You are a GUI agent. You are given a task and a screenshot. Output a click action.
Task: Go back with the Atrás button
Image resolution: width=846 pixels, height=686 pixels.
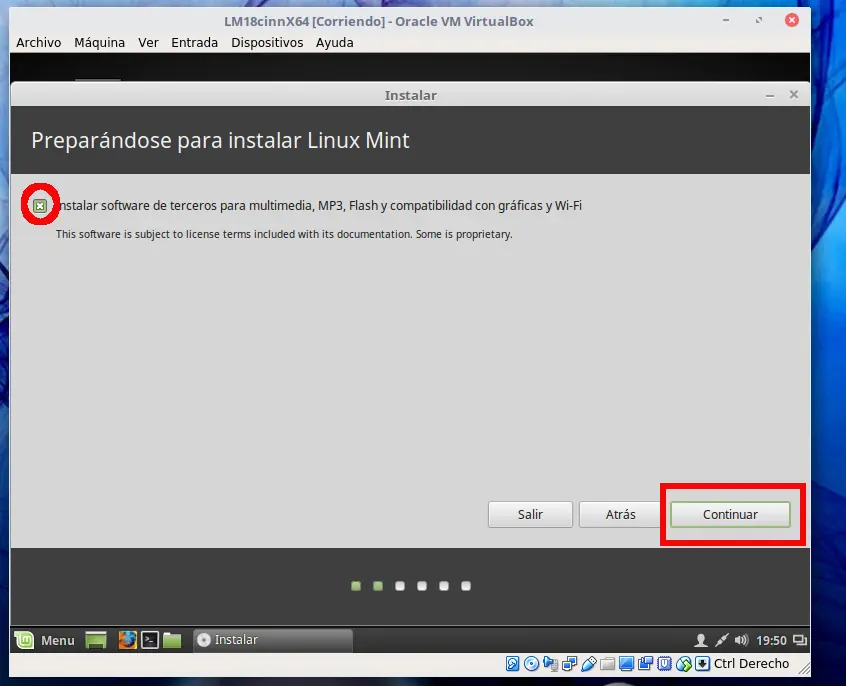tap(620, 514)
